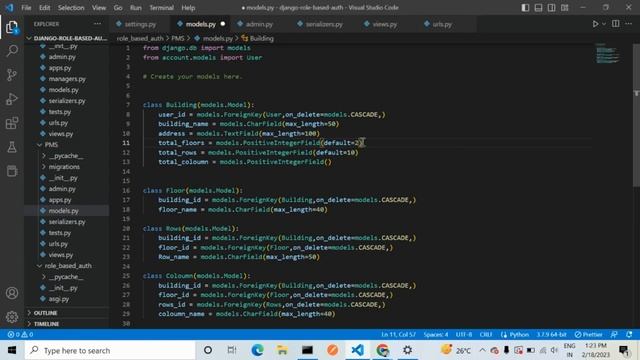This screenshot has width=640, height=360.
Task: Open customize layout icon
Action: pyautogui.click(x=564, y=8)
